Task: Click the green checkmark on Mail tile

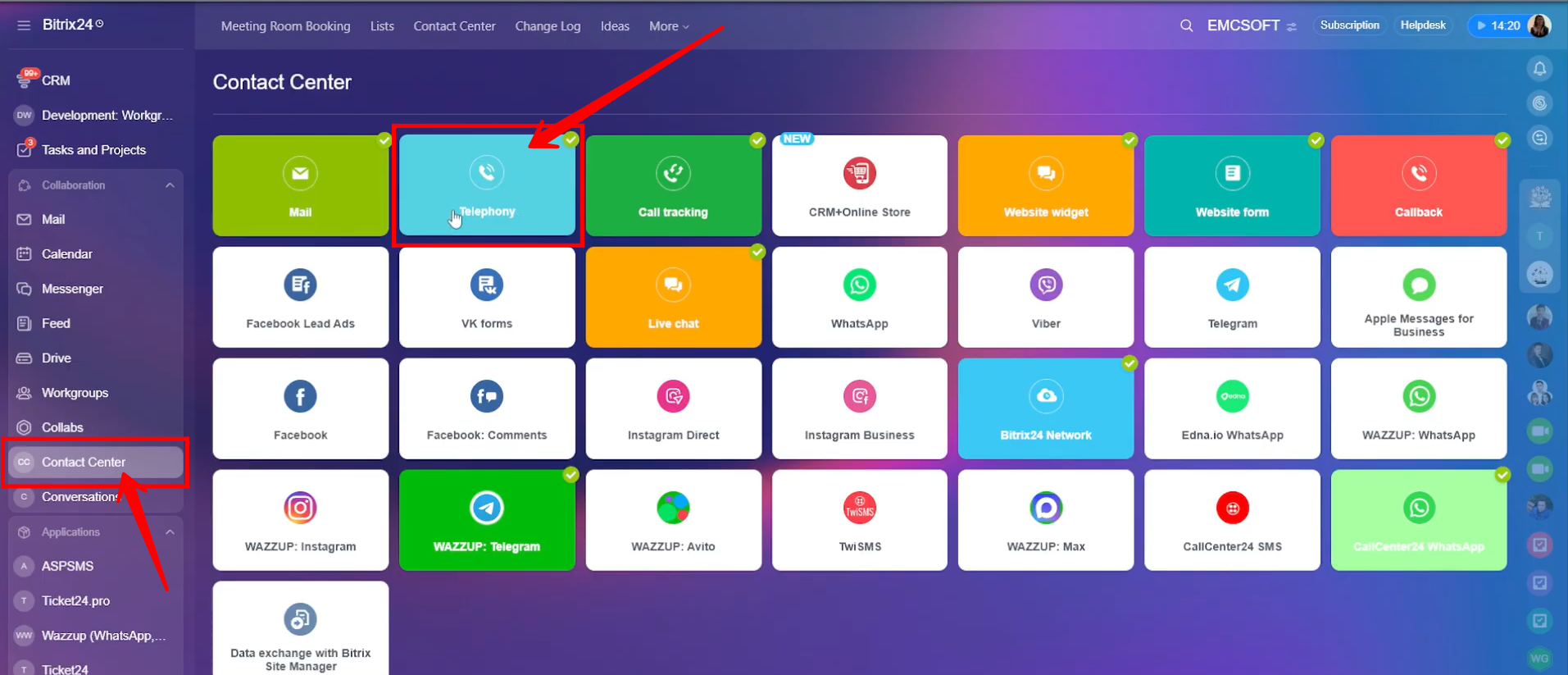Action: point(384,140)
